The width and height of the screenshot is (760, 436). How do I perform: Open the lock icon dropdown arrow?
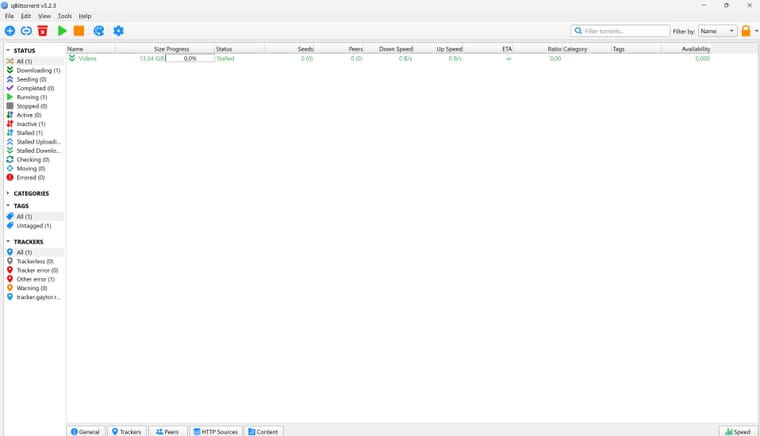point(756,31)
